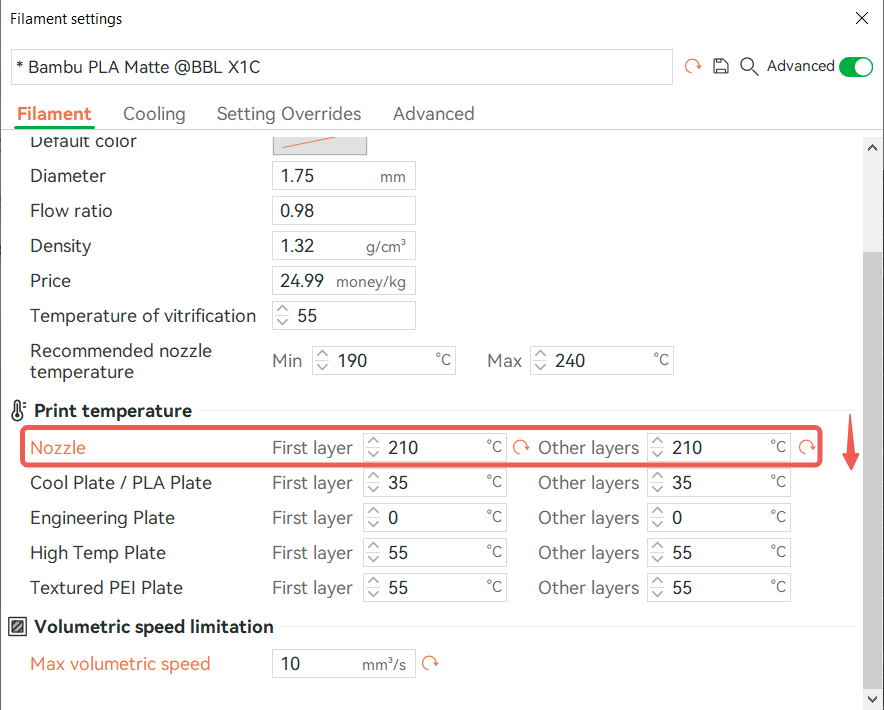Click the reset preset icon beside the preset name

(x=693, y=66)
